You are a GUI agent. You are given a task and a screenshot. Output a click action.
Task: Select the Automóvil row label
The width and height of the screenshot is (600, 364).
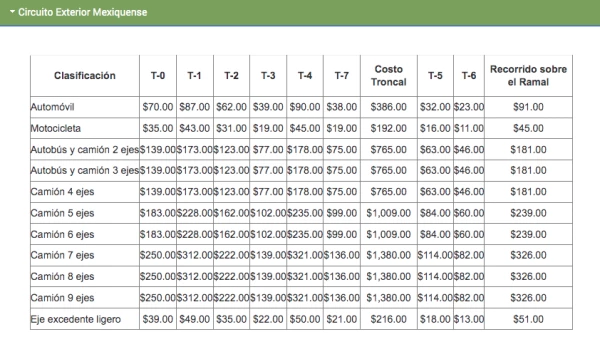click(52, 107)
